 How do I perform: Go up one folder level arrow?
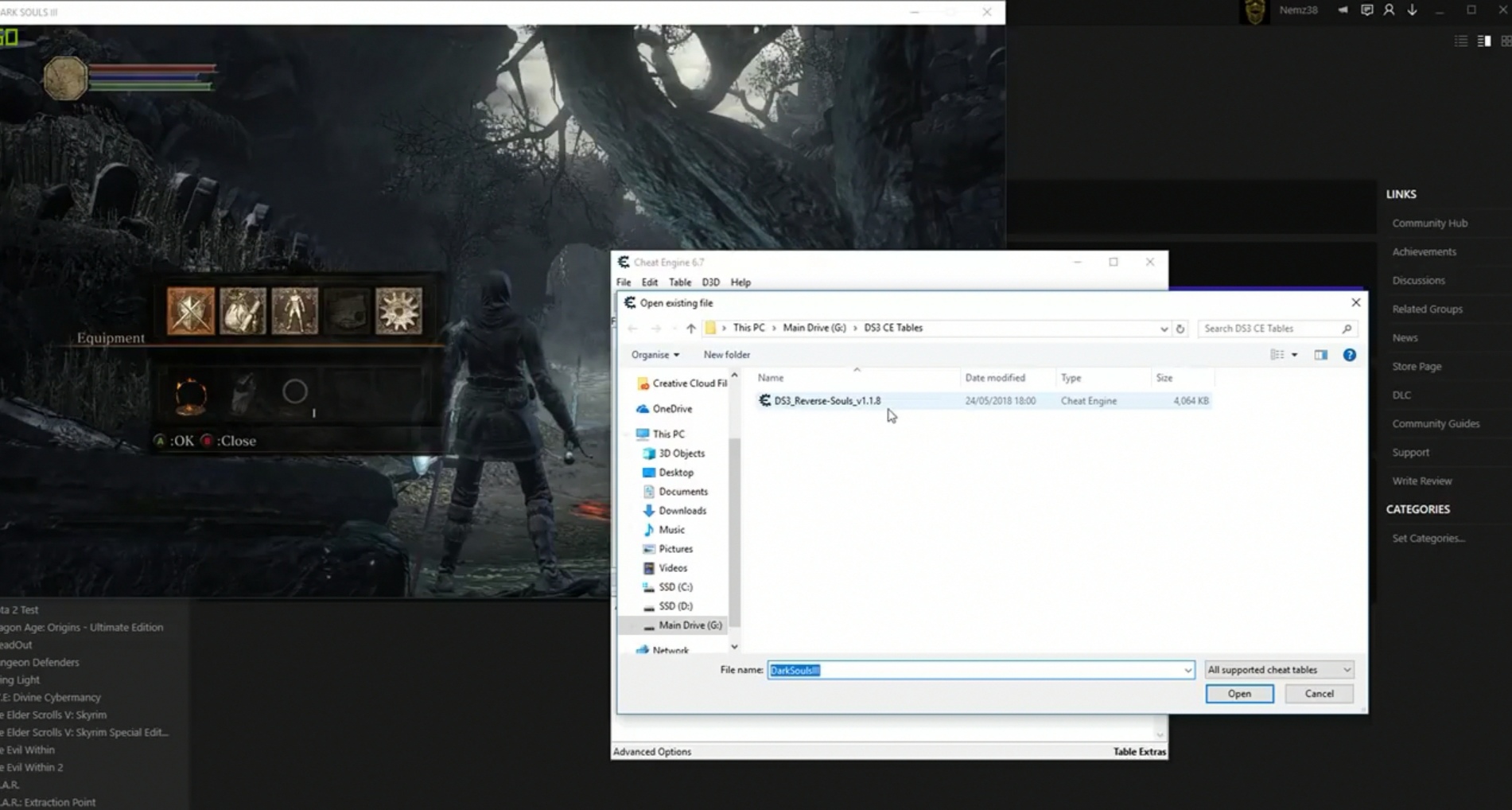(x=690, y=329)
